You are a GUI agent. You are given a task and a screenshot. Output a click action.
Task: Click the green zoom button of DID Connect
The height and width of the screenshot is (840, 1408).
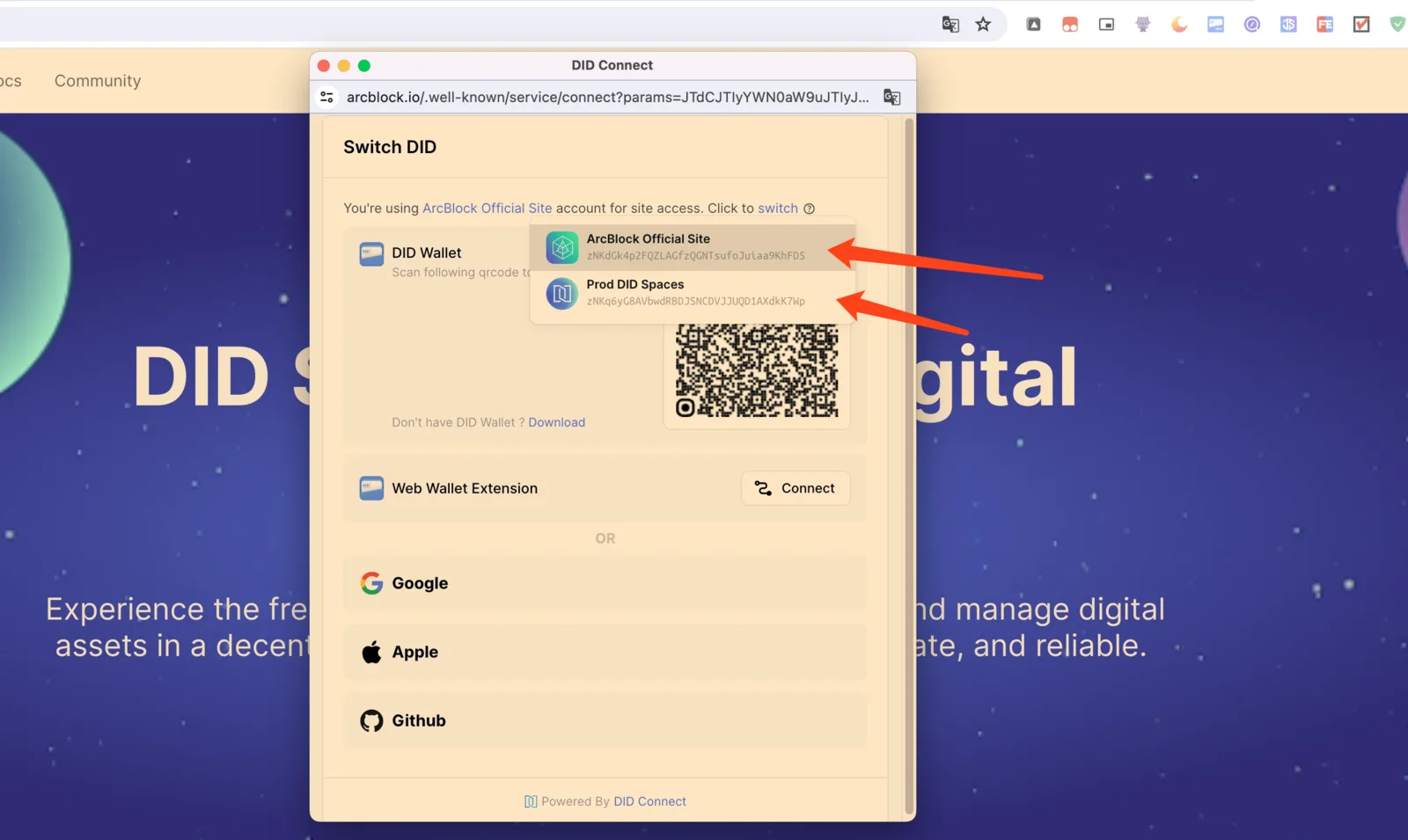coord(364,66)
